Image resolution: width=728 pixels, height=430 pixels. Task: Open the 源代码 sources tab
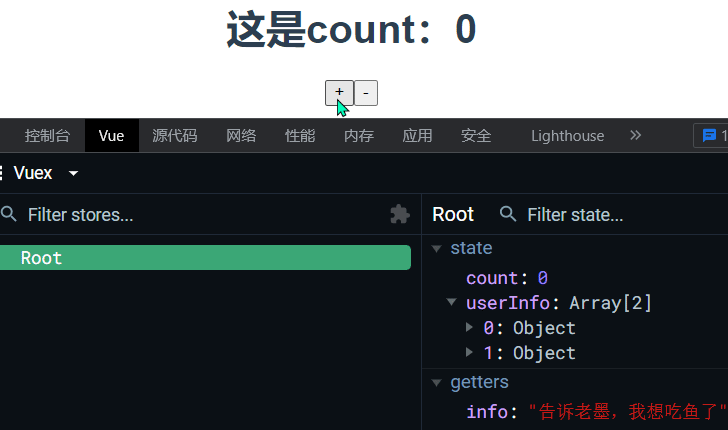coord(175,136)
